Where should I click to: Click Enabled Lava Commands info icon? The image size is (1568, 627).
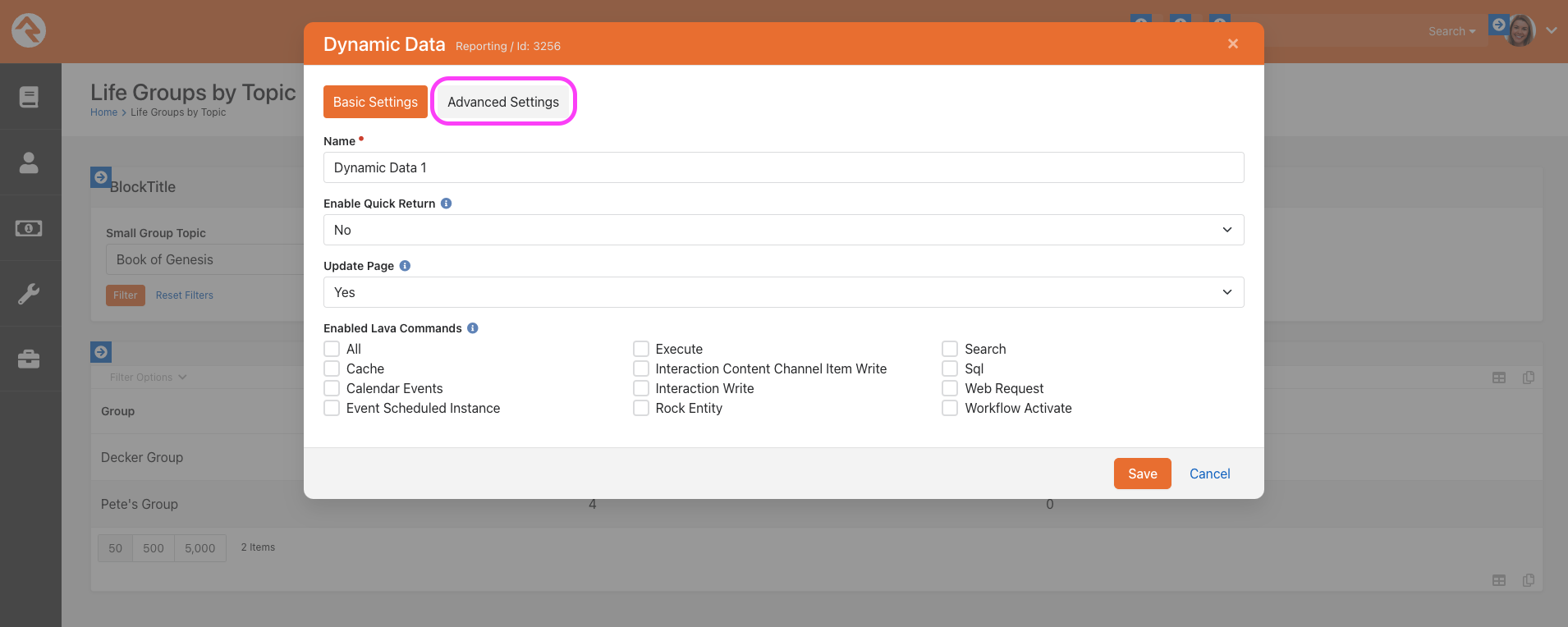click(473, 328)
